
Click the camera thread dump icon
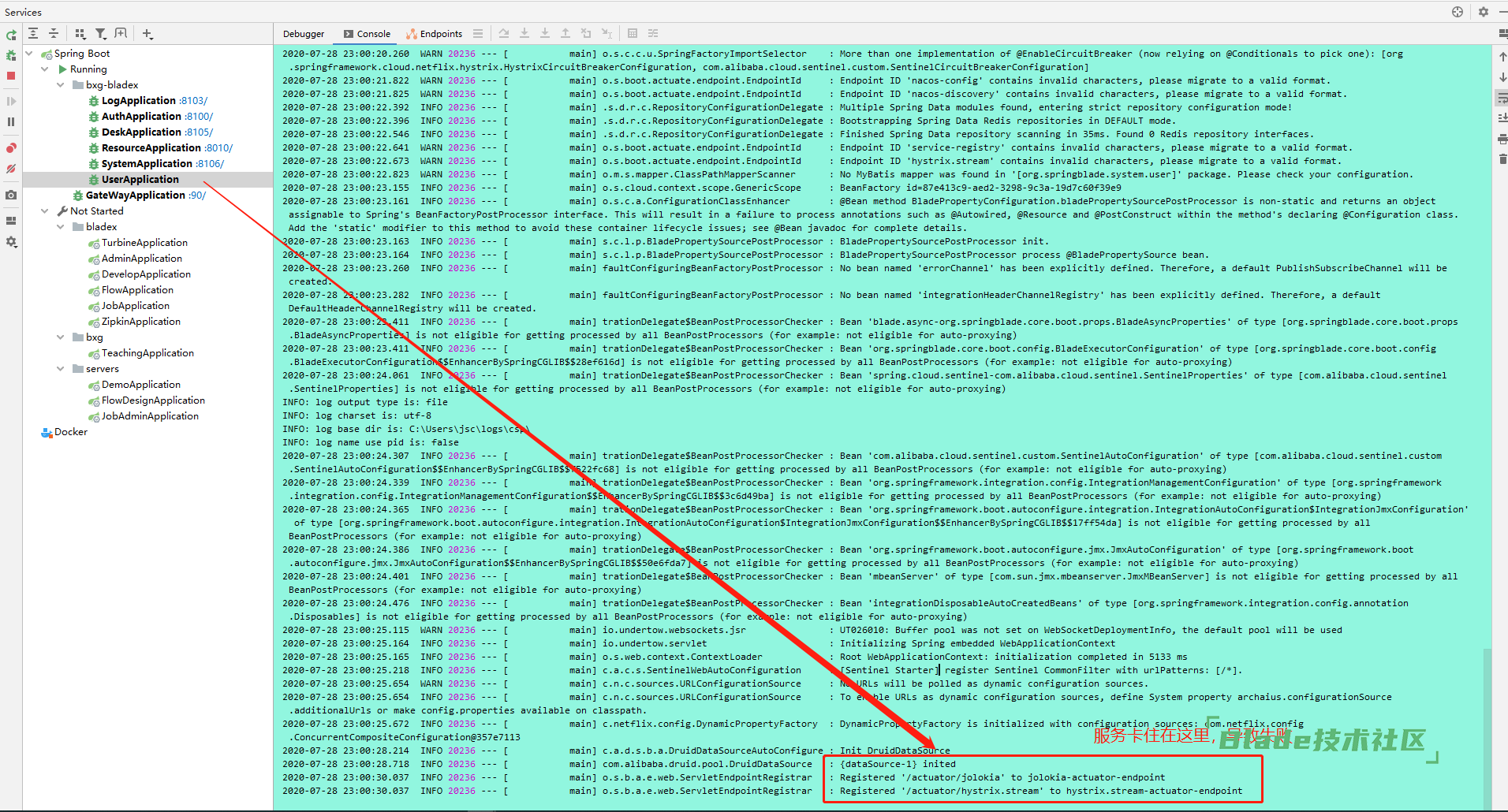click(11, 195)
